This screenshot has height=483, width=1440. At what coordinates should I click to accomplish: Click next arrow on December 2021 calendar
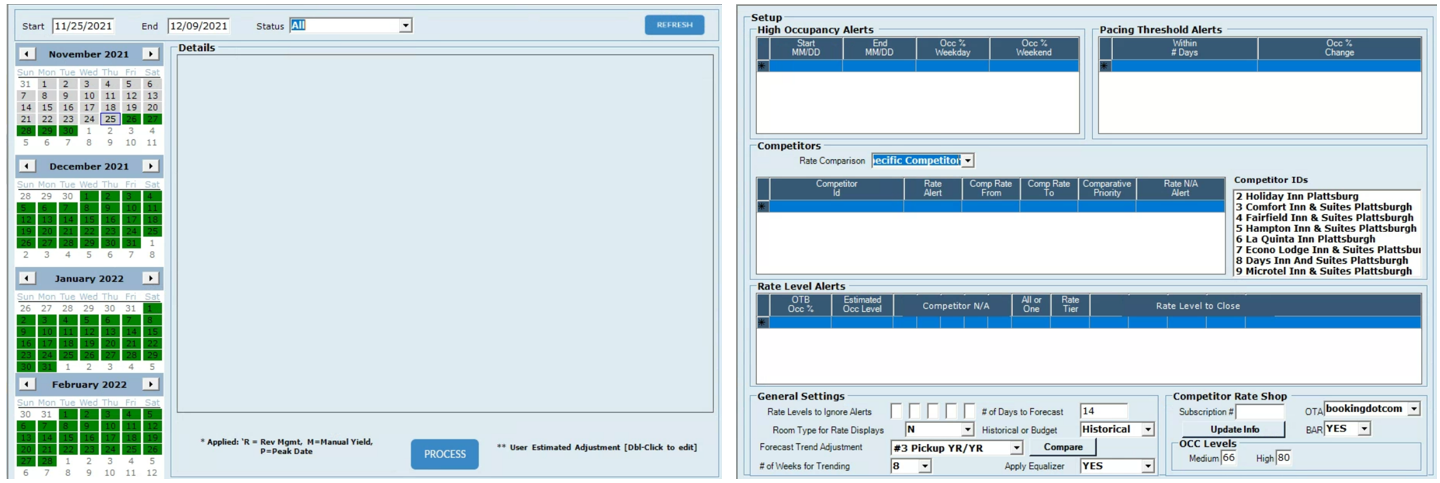pyautogui.click(x=150, y=166)
